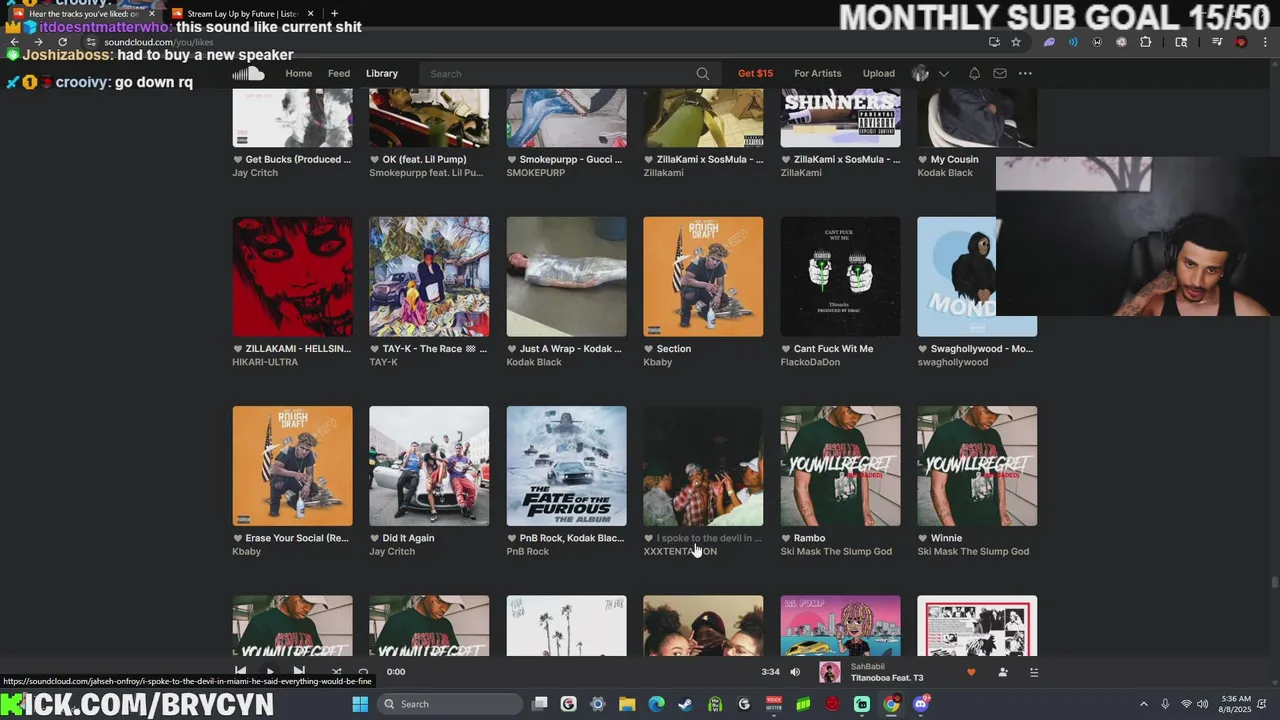The image size is (1280, 720).
Task: Go to the Feed tab
Action: pos(339,73)
